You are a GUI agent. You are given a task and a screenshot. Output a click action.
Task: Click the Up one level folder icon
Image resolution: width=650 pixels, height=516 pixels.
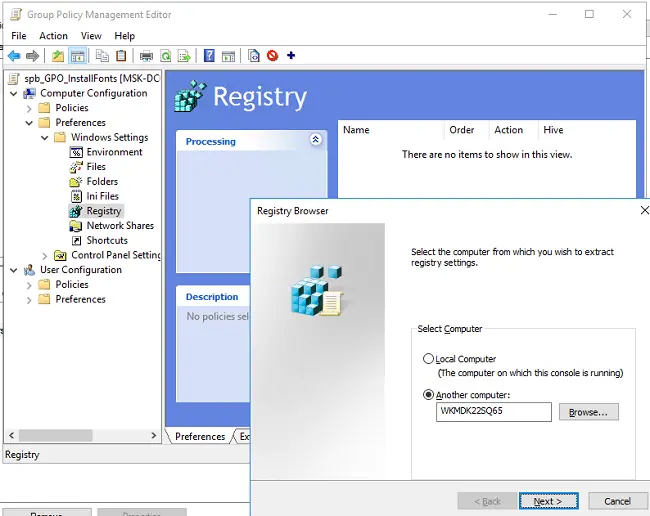click(58, 56)
